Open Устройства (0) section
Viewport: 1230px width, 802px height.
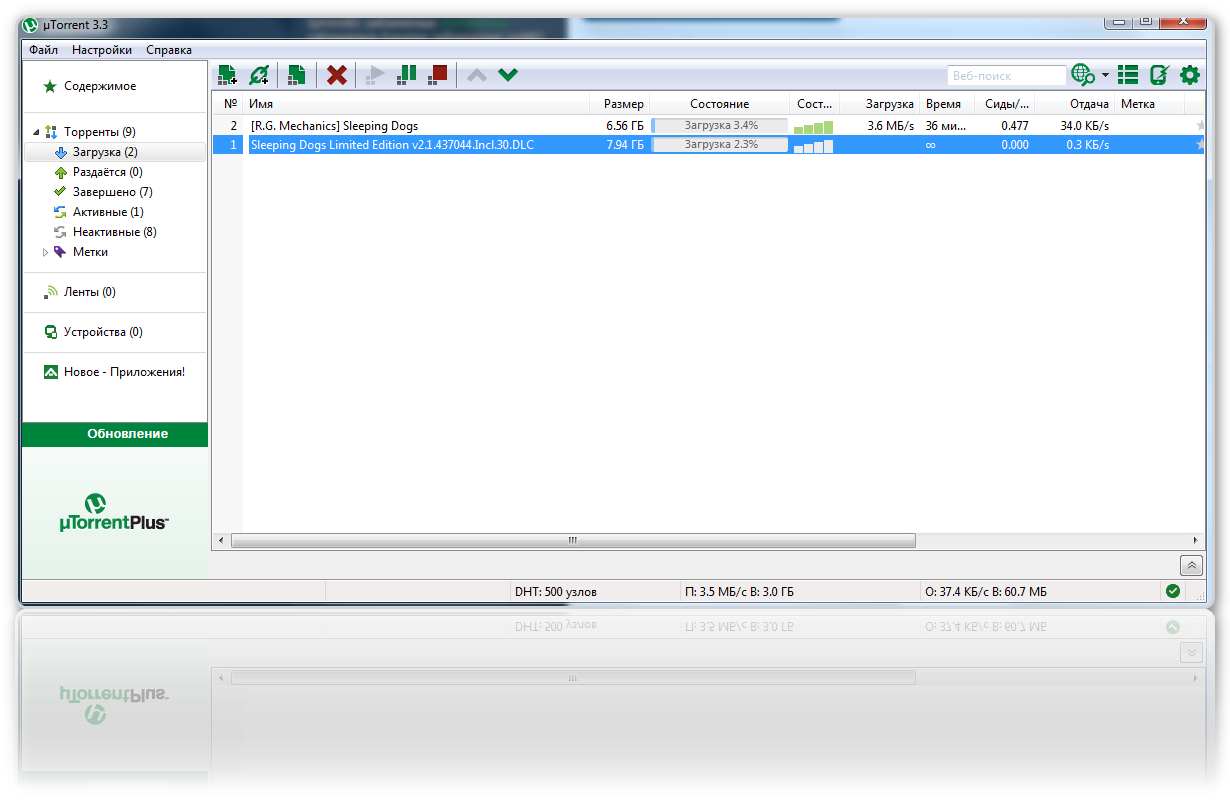(x=103, y=332)
